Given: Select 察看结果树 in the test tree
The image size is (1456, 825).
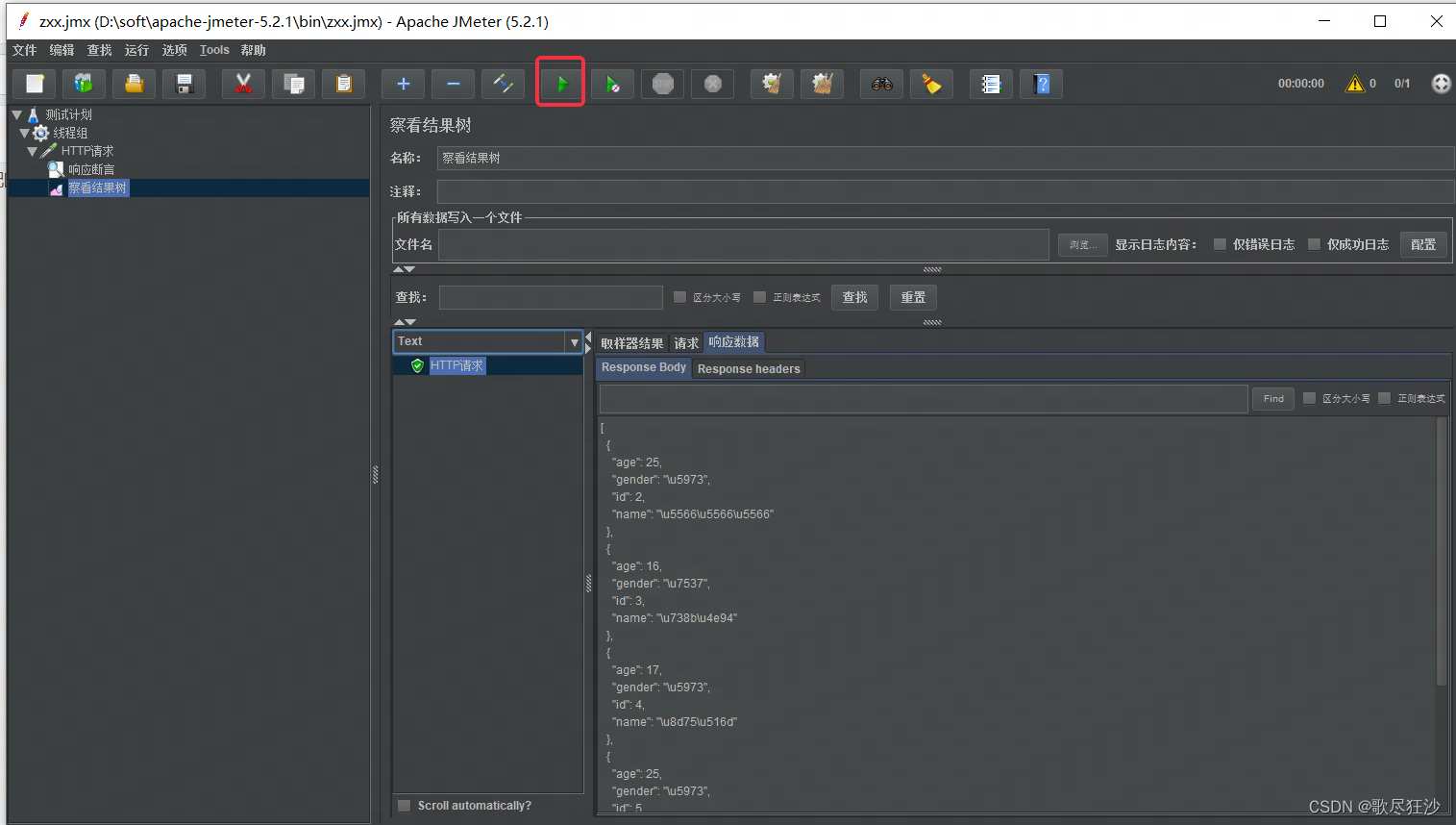Looking at the screenshot, I should pyautogui.click(x=97, y=188).
